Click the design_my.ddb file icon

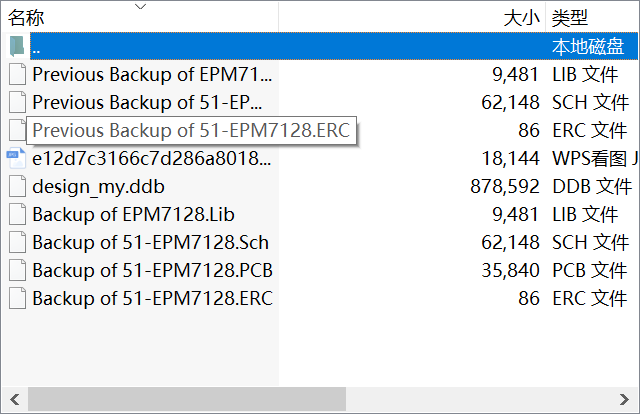point(17,186)
